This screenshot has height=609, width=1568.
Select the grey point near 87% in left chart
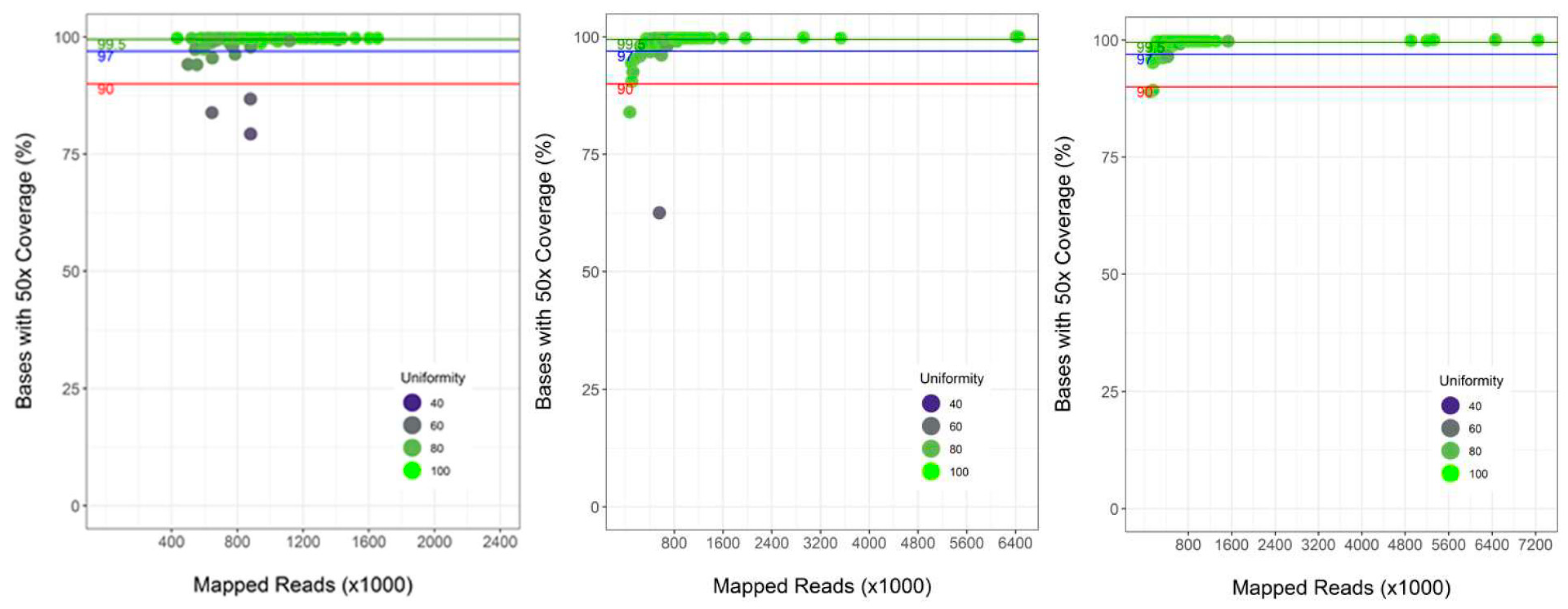coord(250,99)
